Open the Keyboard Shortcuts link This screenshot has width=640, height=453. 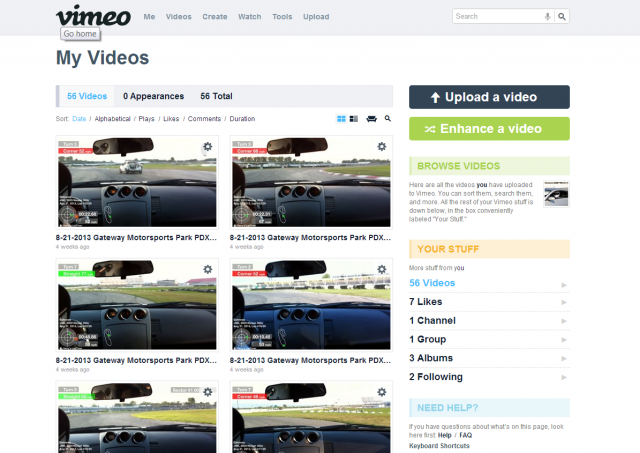coord(439,446)
